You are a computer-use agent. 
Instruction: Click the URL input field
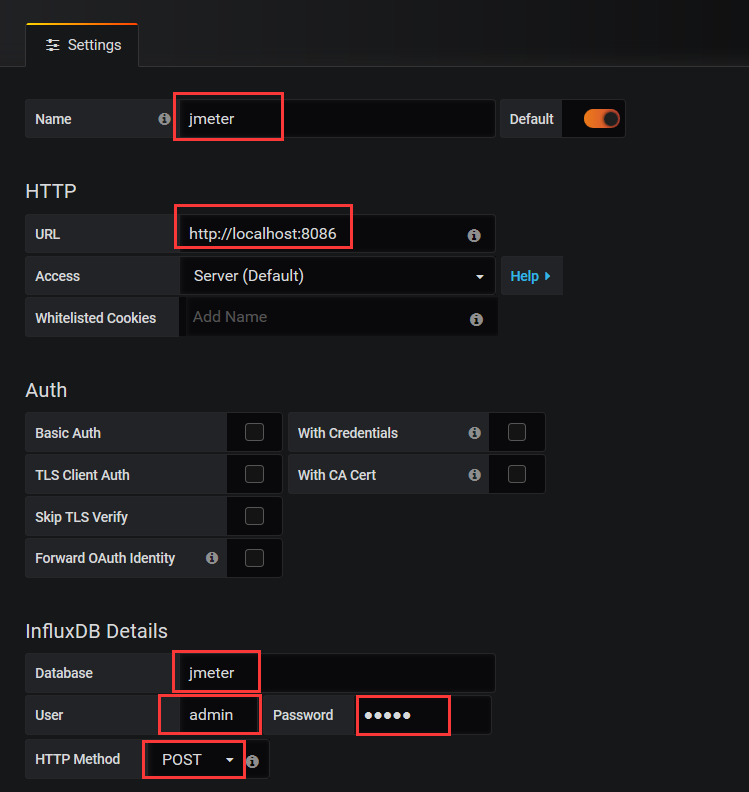pyautogui.click(x=337, y=234)
